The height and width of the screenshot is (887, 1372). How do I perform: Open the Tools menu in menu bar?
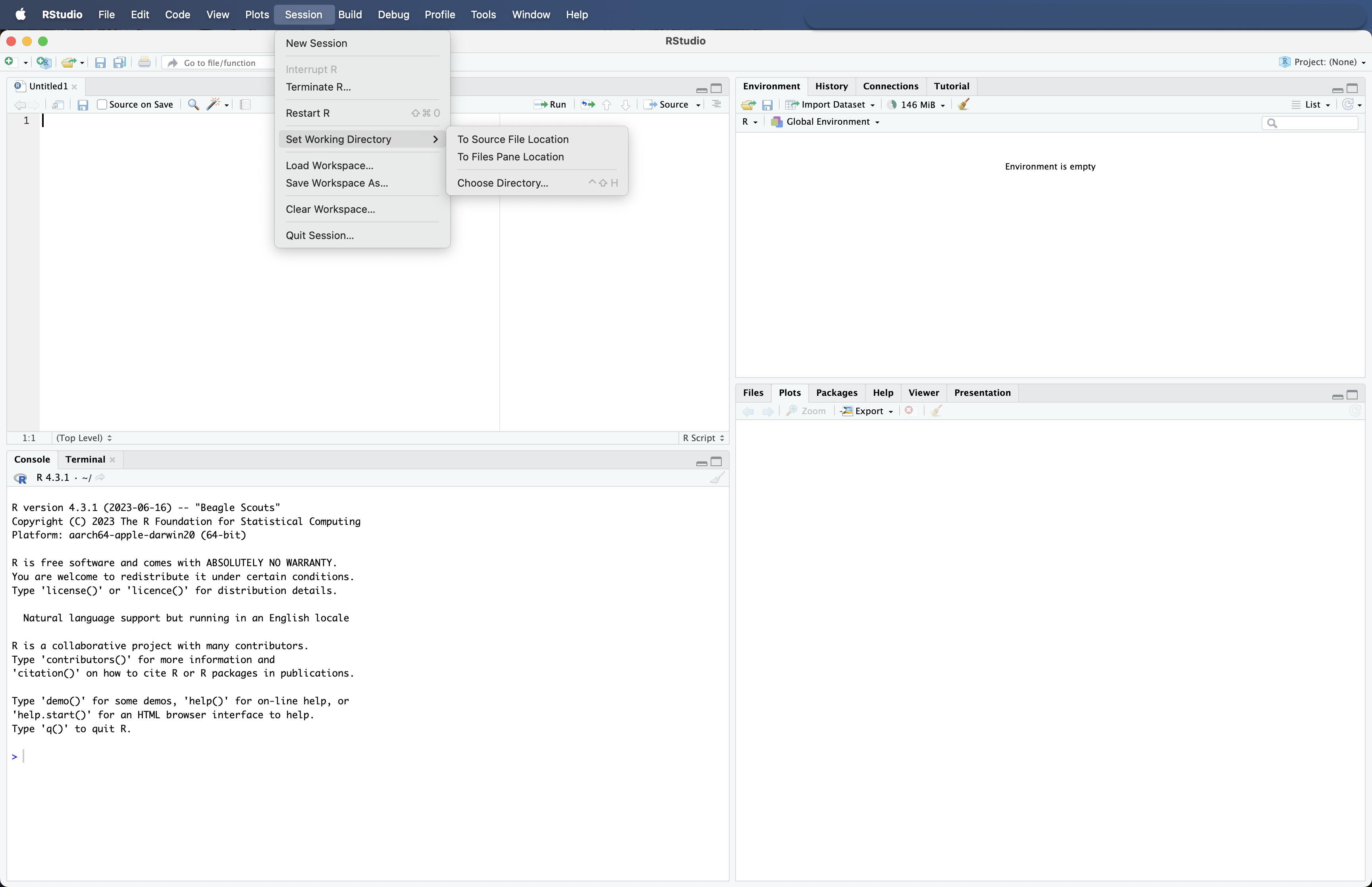pos(483,14)
